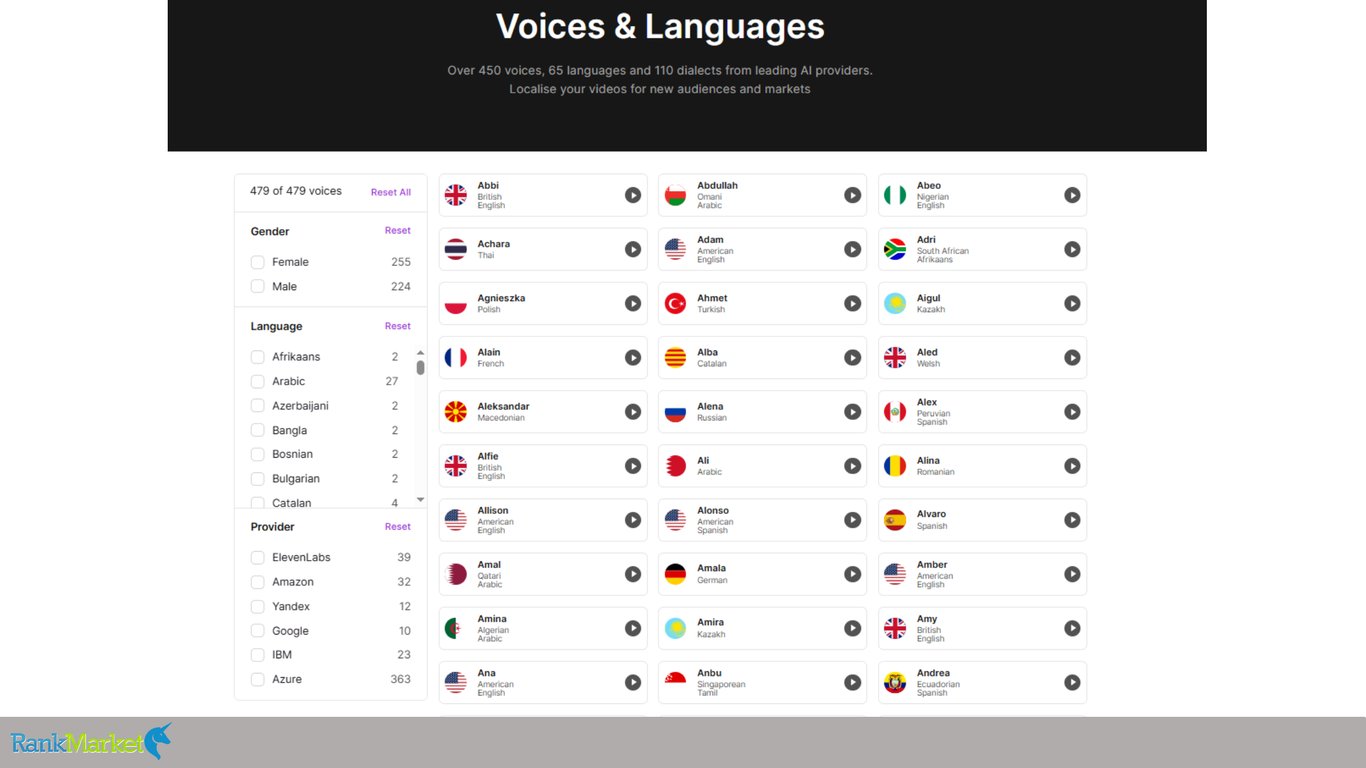Select the Alain voice French flag
Image resolution: width=1366 pixels, height=768 pixels.
point(456,357)
